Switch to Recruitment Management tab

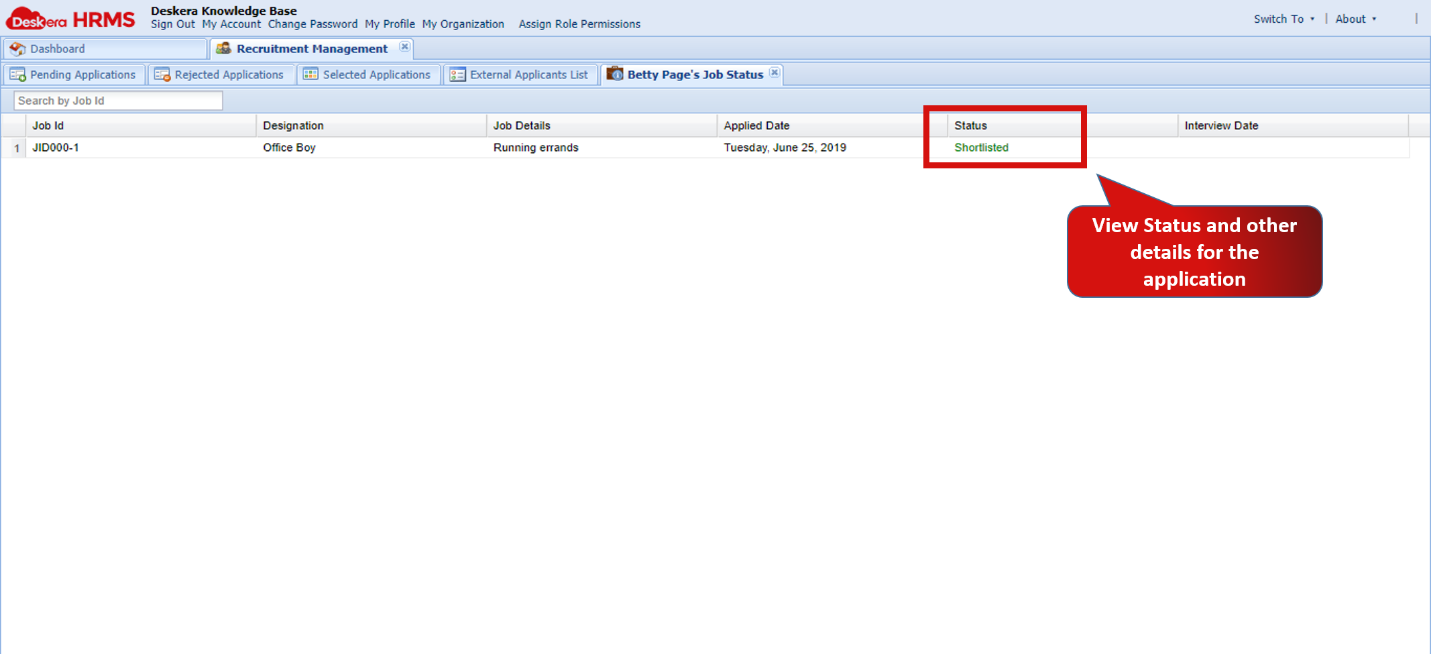click(311, 49)
